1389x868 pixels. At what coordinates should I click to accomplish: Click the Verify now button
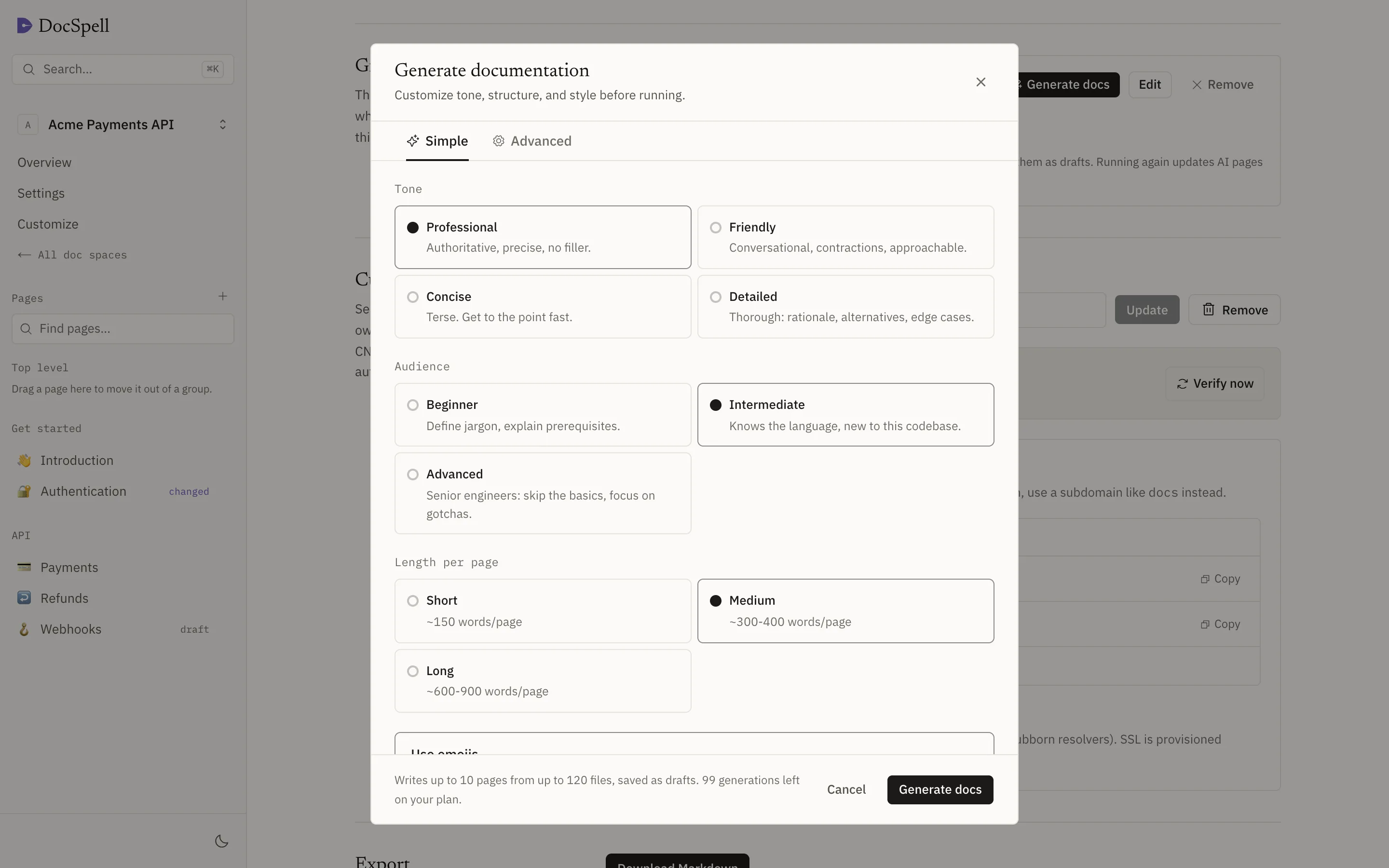tap(1214, 383)
